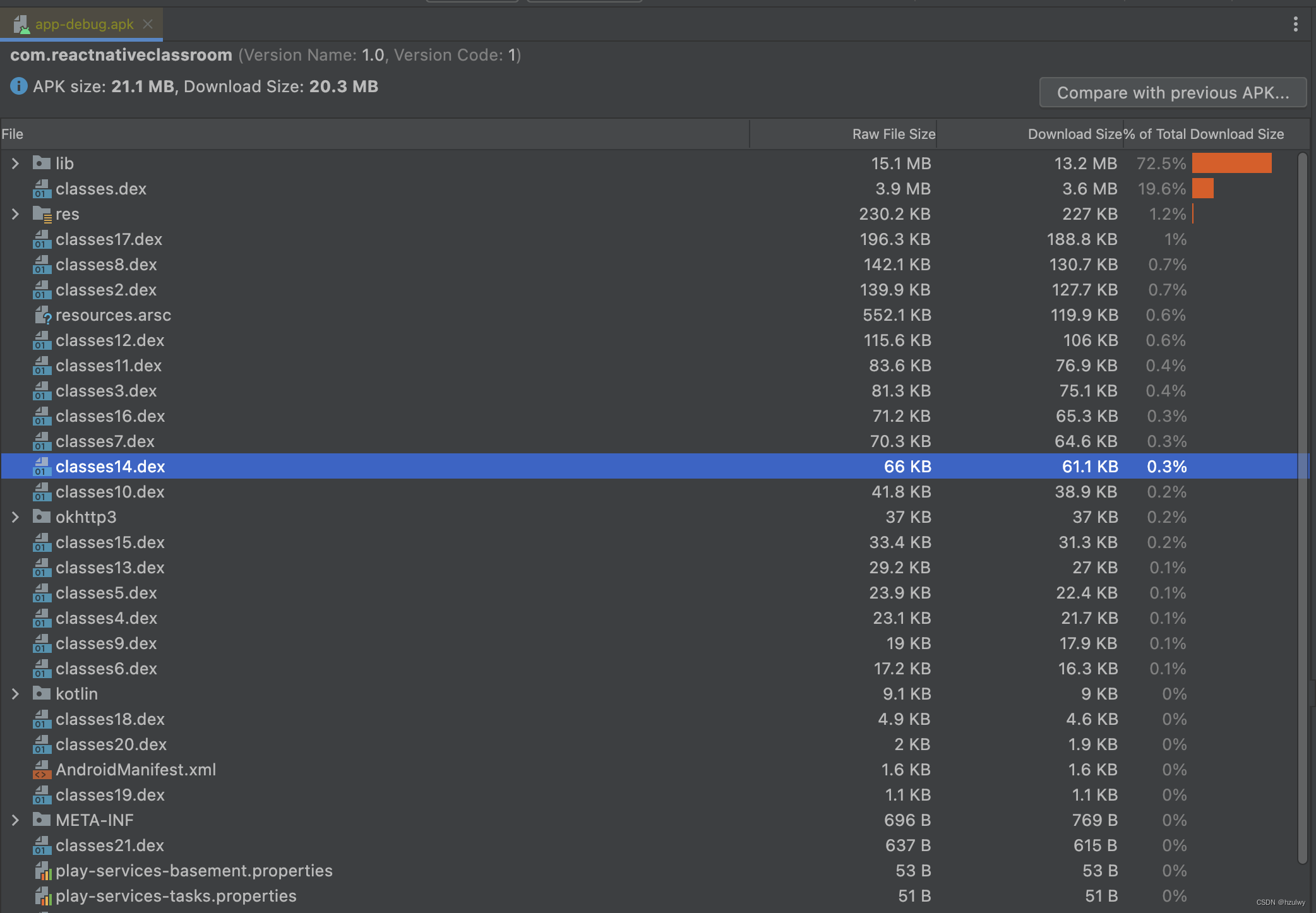This screenshot has width=1316, height=913.
Task: Click the 227 KB download size of res
Action: (x=1090, y=214)
